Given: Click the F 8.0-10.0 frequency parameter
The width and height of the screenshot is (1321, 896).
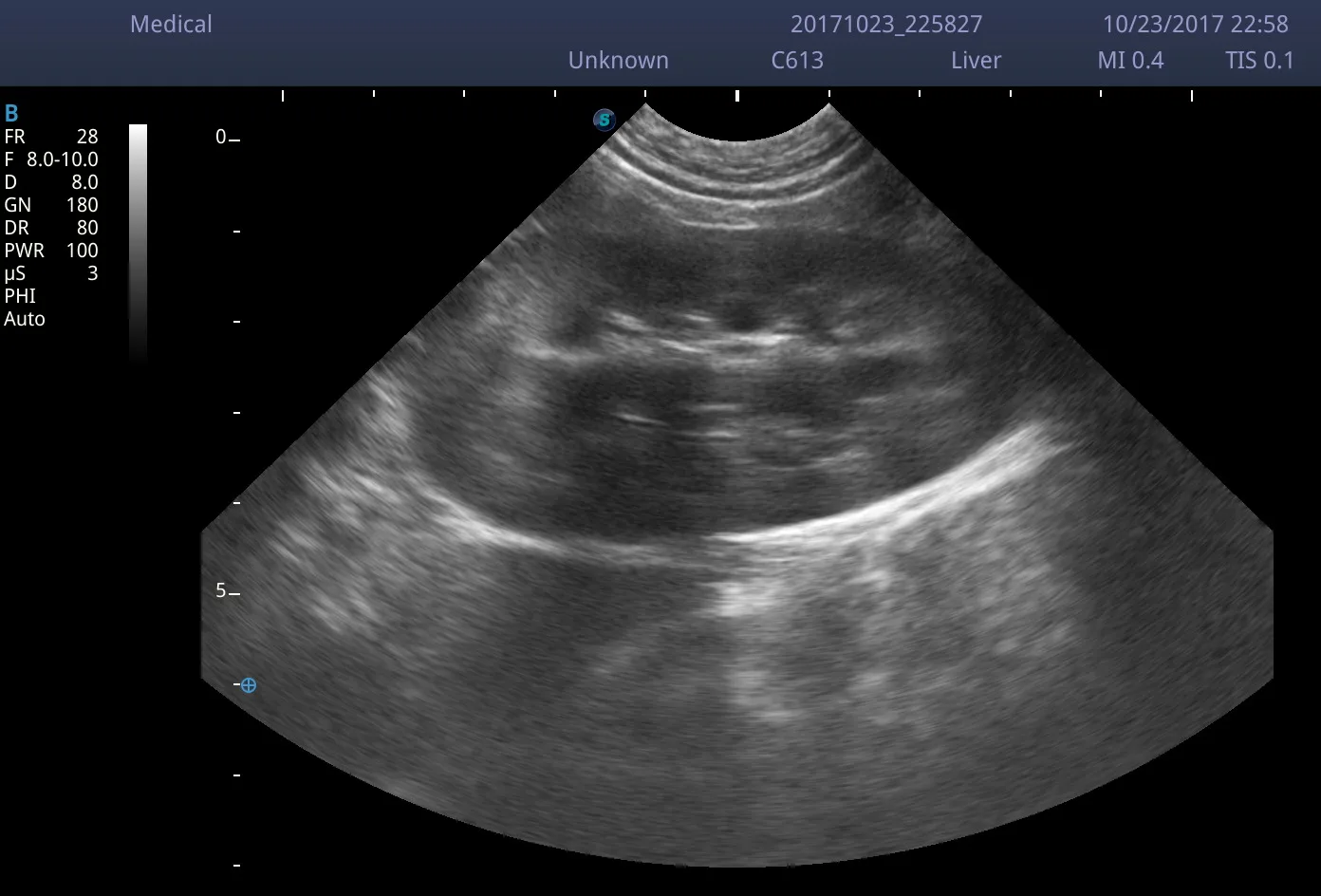Looking at the screenshot, I should click(x=51, y=159).
